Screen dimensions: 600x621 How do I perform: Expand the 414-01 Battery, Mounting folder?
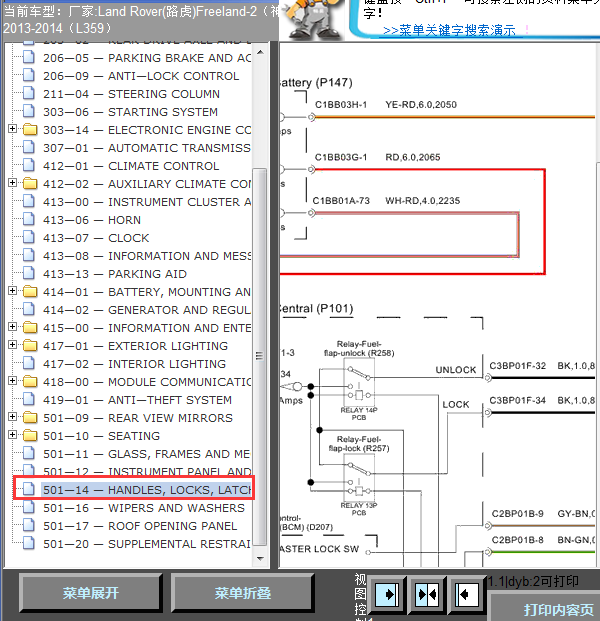pyautogui.click(x=12, y=291)
